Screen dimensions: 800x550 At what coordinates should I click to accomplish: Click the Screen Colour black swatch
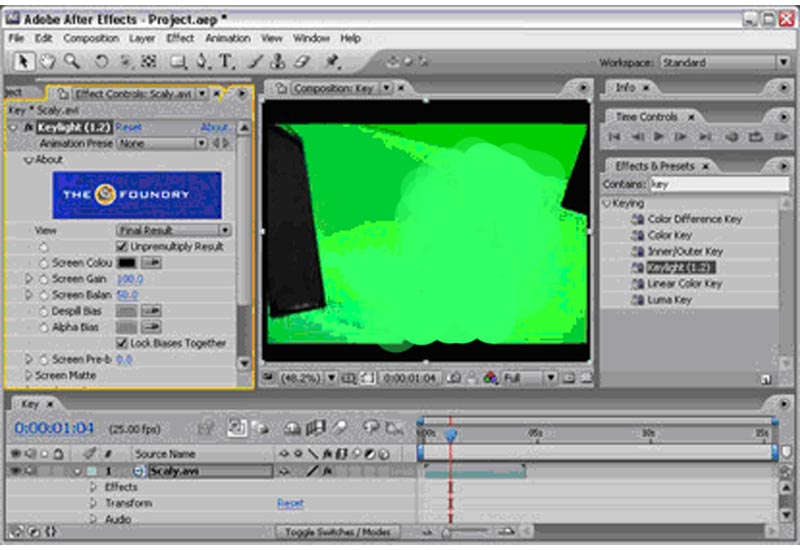tap(127, 263)
